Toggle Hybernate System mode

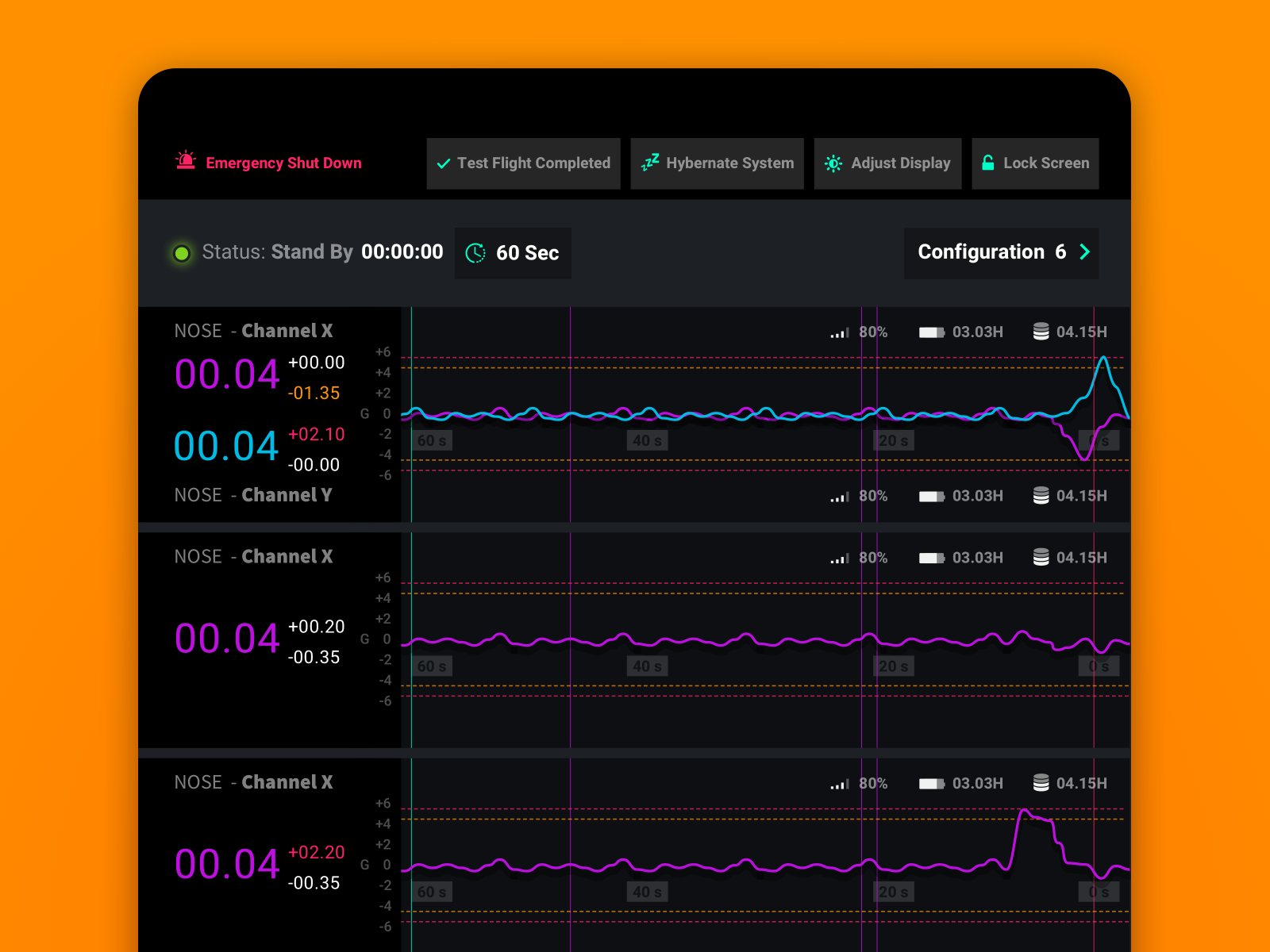pos(717,163)
